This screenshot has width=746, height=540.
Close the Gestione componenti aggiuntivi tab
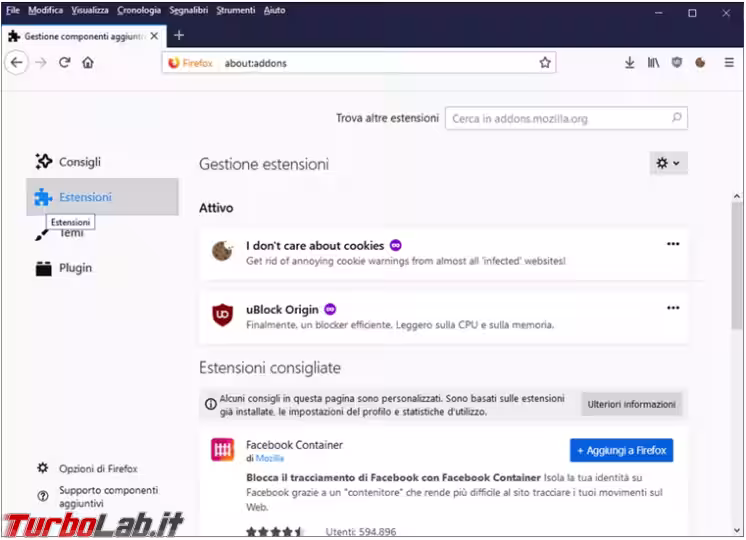pyautogui.click(x=154, y=36)
